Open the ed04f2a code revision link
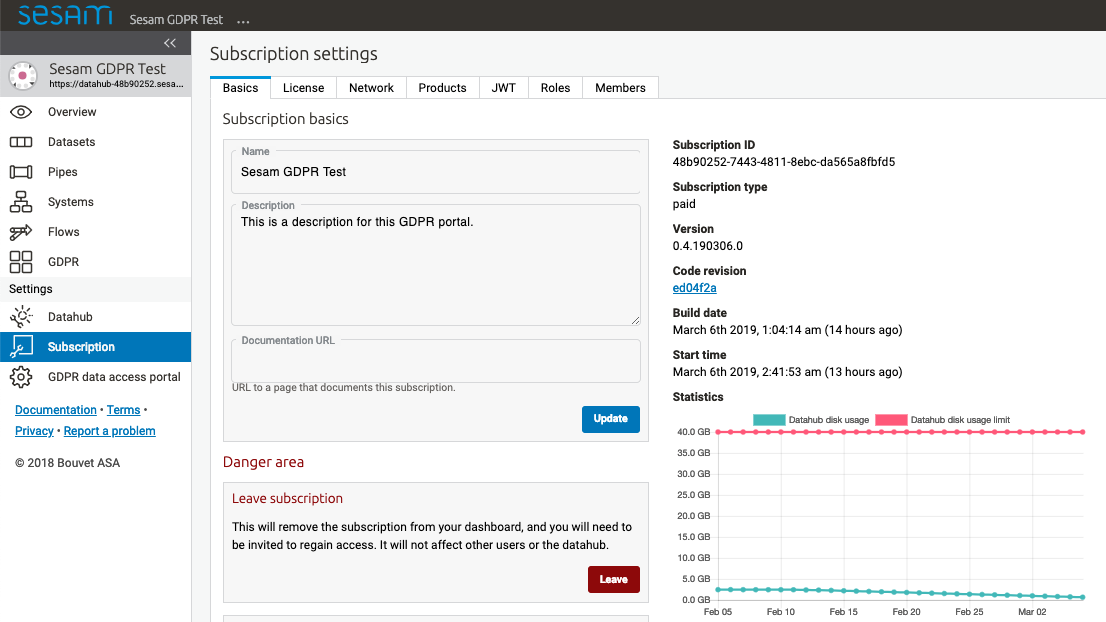 coord(694,288)
